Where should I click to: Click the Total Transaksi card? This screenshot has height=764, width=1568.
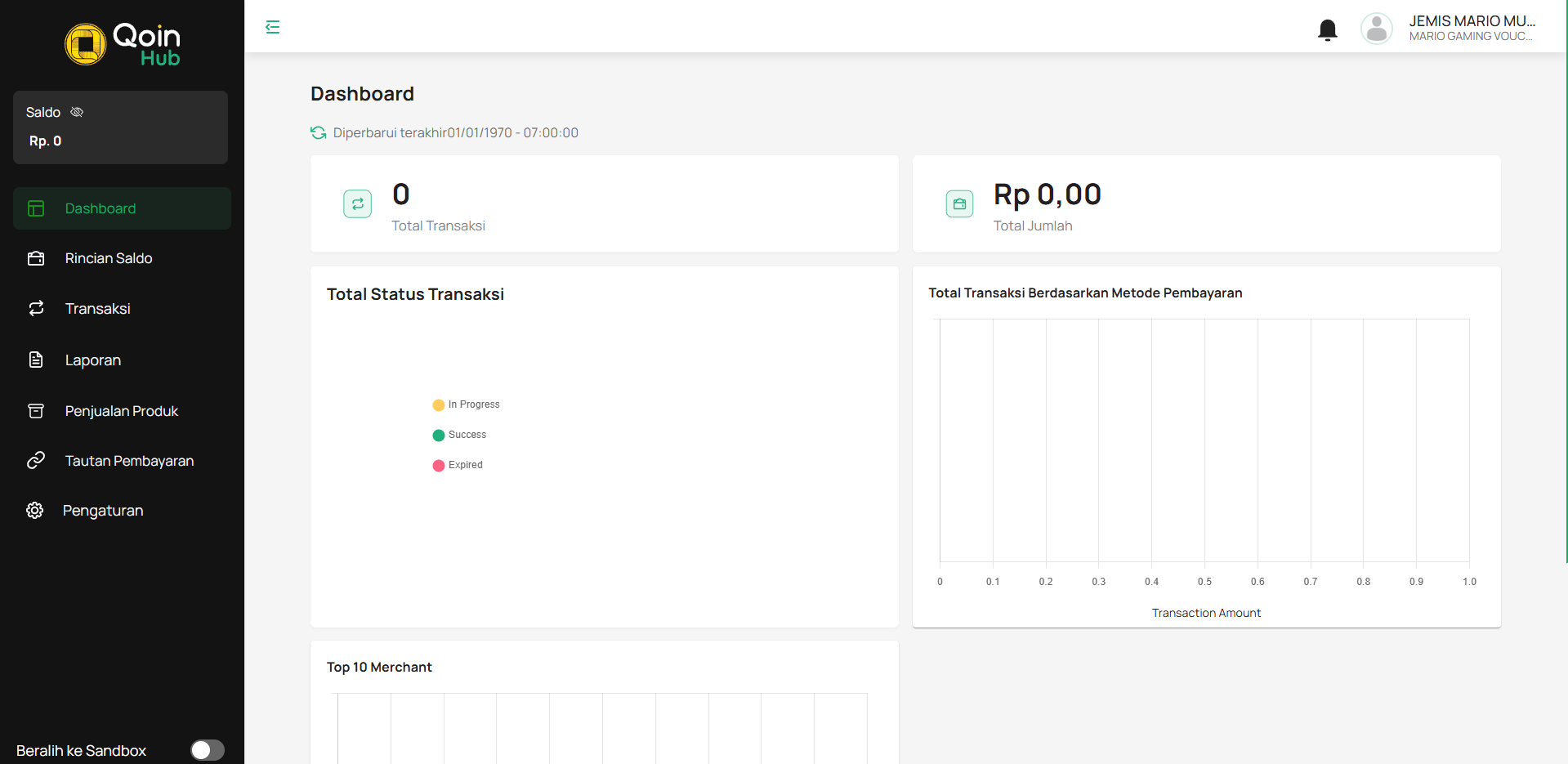[x=604, y=204]
